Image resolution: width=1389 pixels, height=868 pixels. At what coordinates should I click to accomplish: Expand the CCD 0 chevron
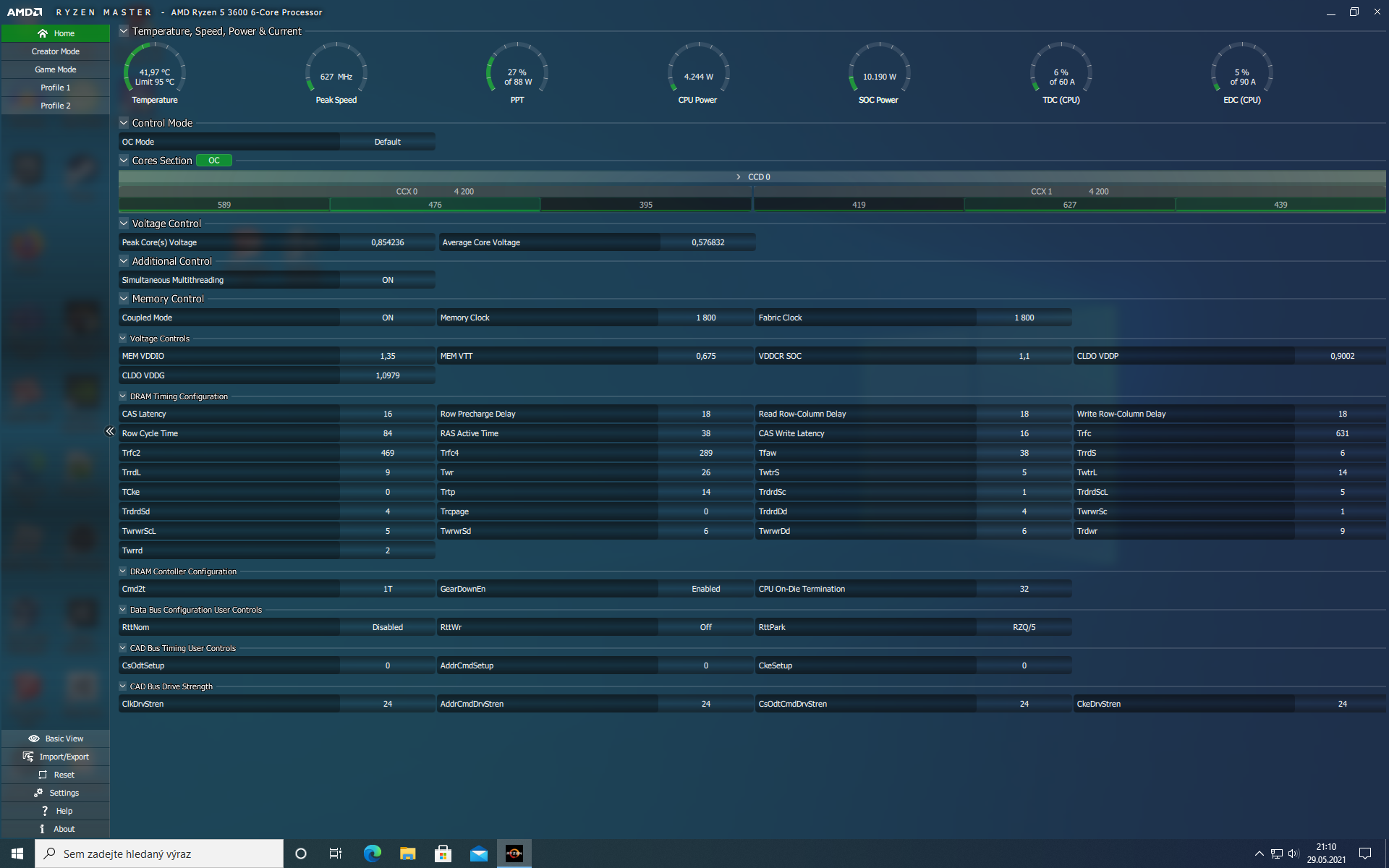[738, 177]
